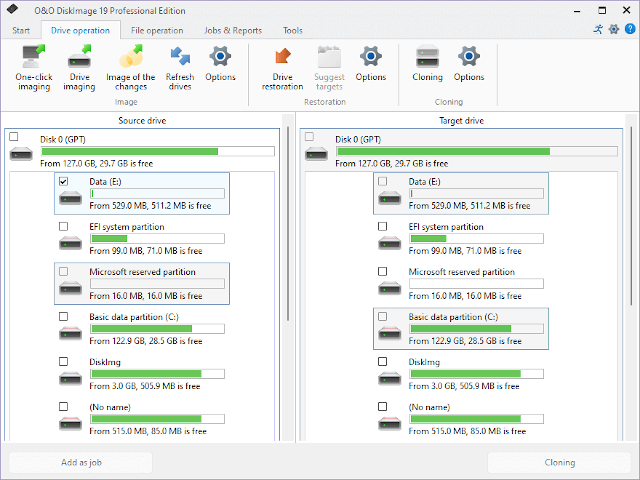Click the Add as job button
The height and width of the screenshot is (480, 640).
(x=81, y=462)
